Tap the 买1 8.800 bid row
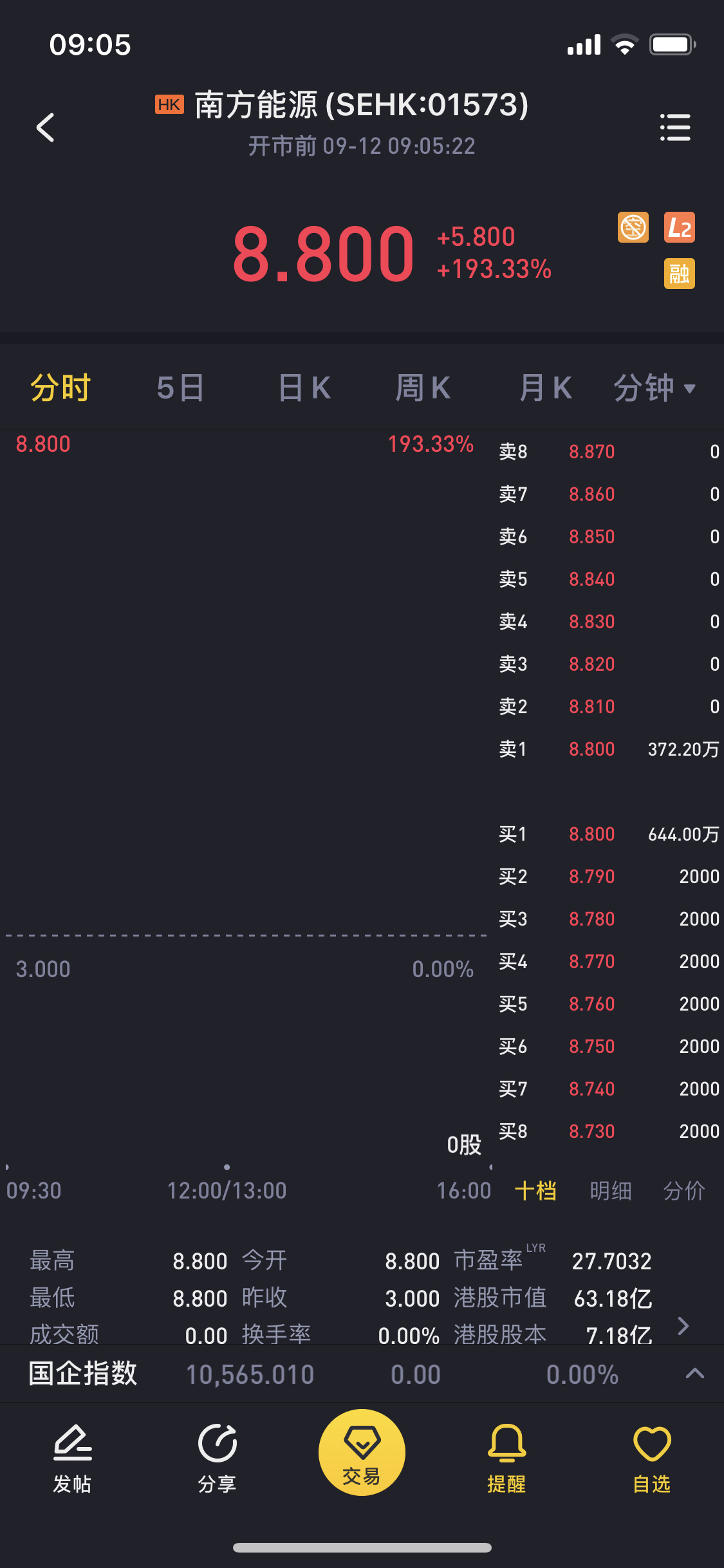Screen dimensions: 724x1568 [x=608, y=834]
